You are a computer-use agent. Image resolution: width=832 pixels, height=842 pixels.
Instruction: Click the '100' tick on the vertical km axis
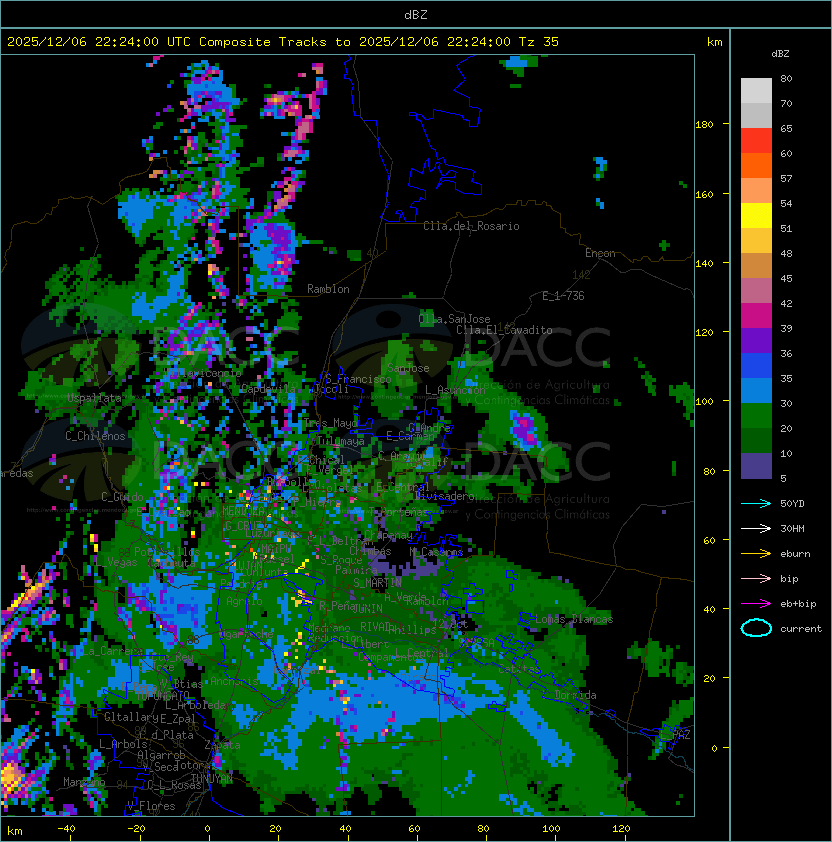[704, 402]
